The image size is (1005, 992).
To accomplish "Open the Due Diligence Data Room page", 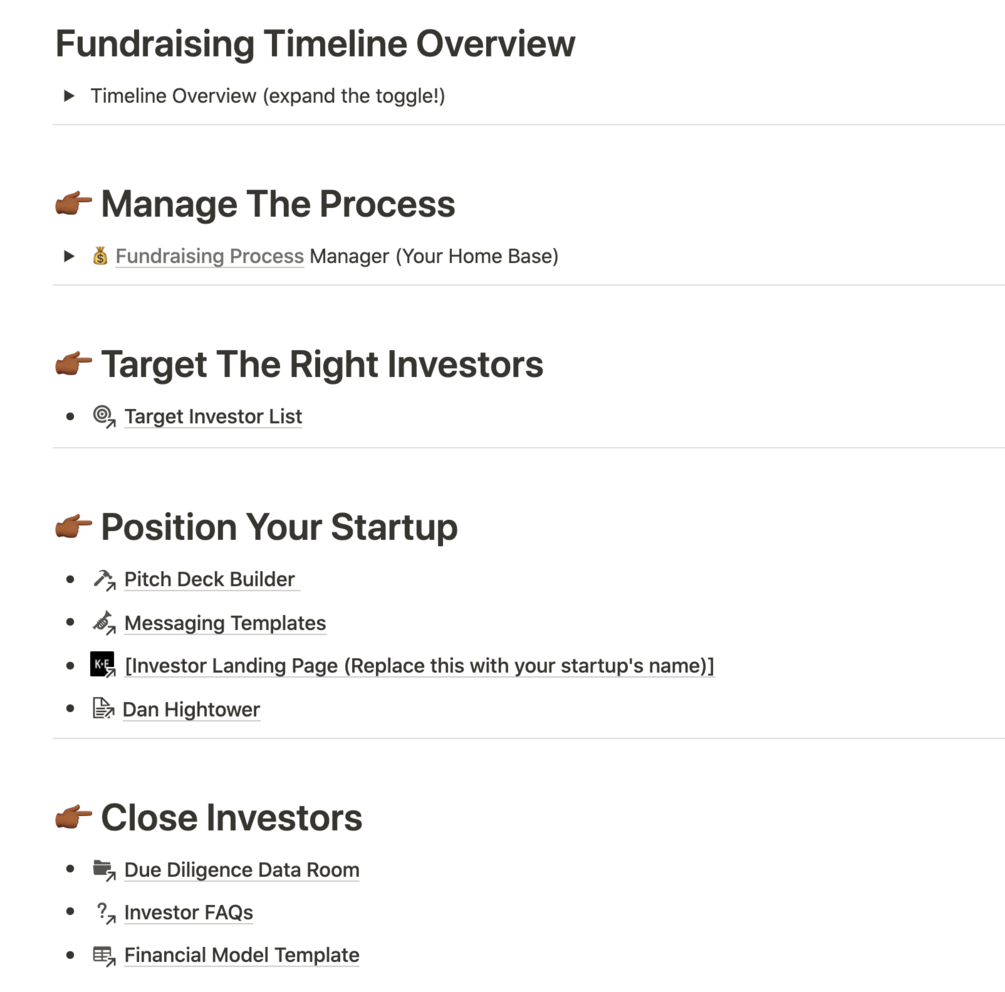I will (241, 870).
